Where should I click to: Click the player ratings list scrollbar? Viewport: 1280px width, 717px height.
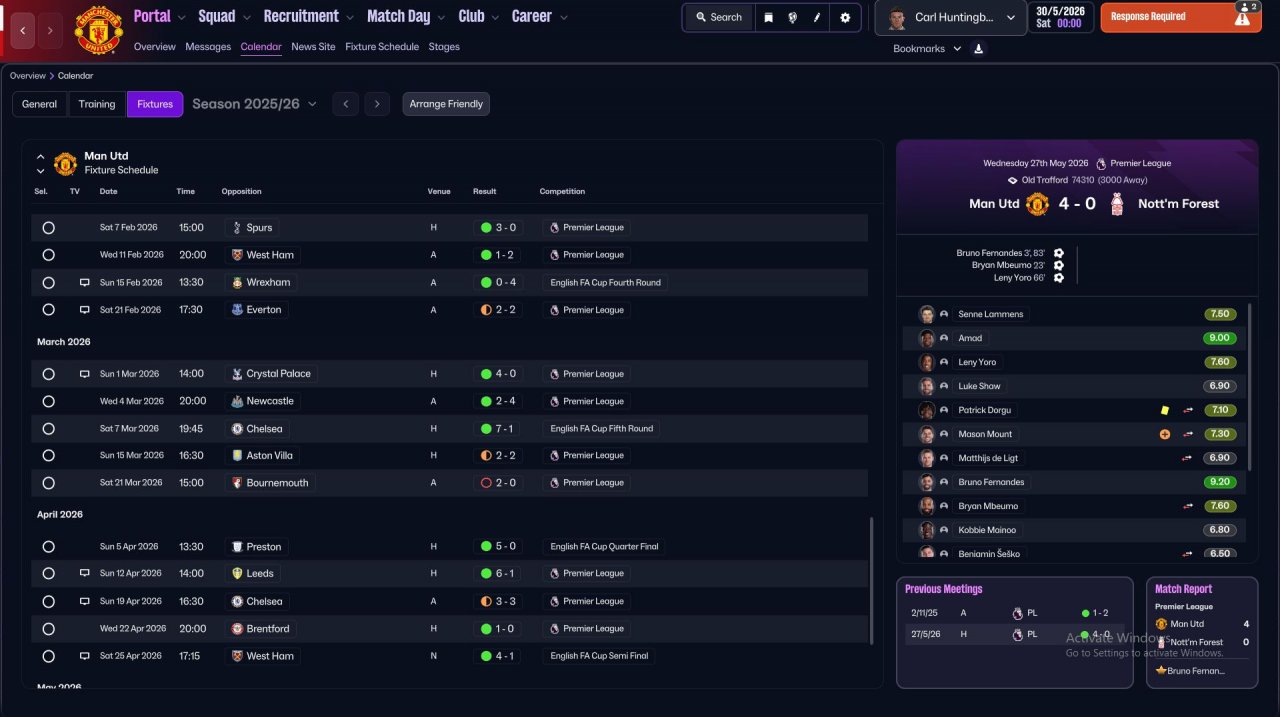point(1250,387)
